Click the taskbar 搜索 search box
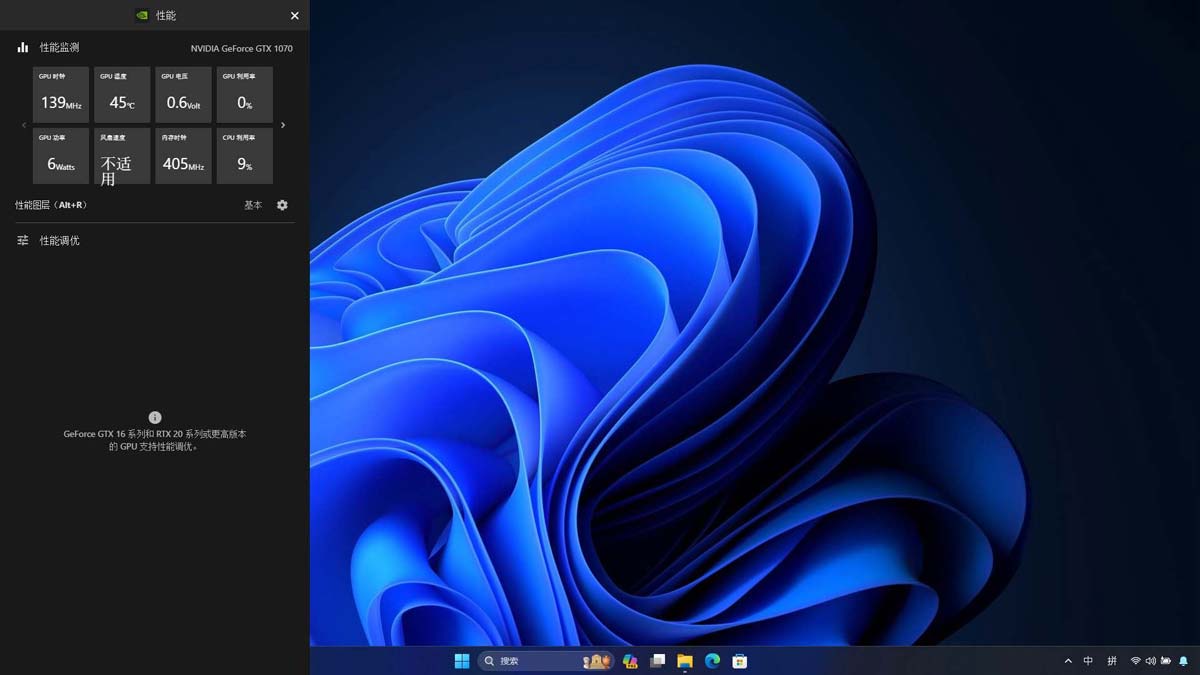Image resolution: width=1200 pixels, height=675 pixels. 530,661
